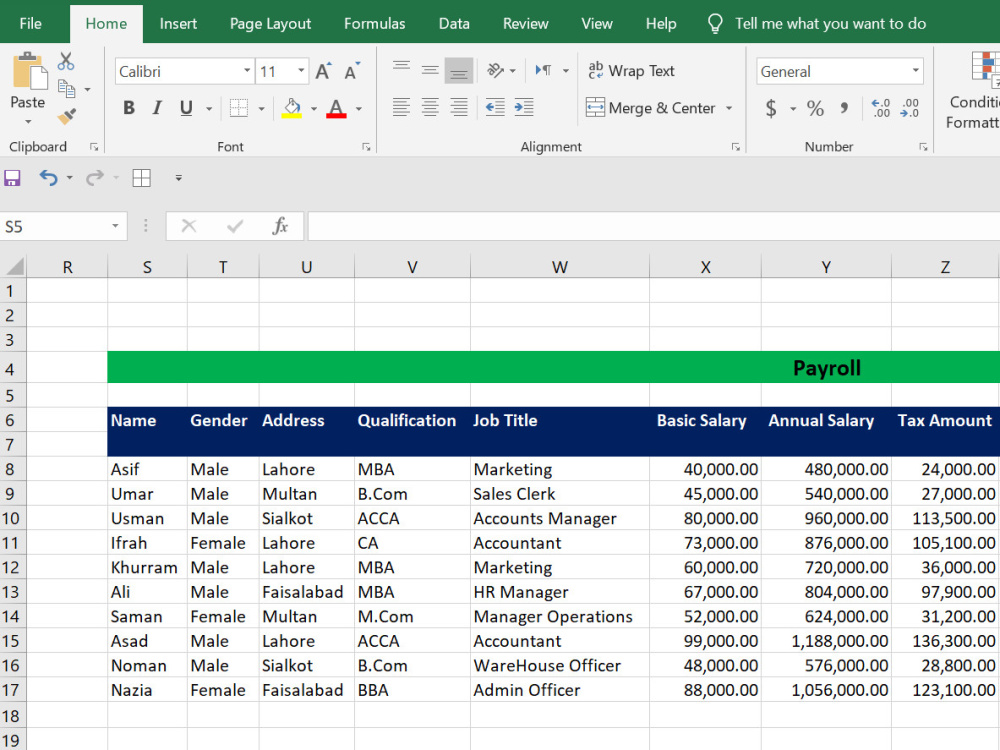1000x750 pixels.
Task: Click the Increase Font Size icon
Action: [321, 69]
